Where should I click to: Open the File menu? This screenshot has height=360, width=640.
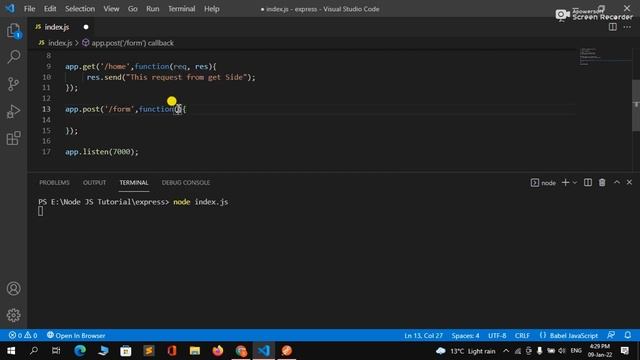pyautogui.click(x=29, y=9)
